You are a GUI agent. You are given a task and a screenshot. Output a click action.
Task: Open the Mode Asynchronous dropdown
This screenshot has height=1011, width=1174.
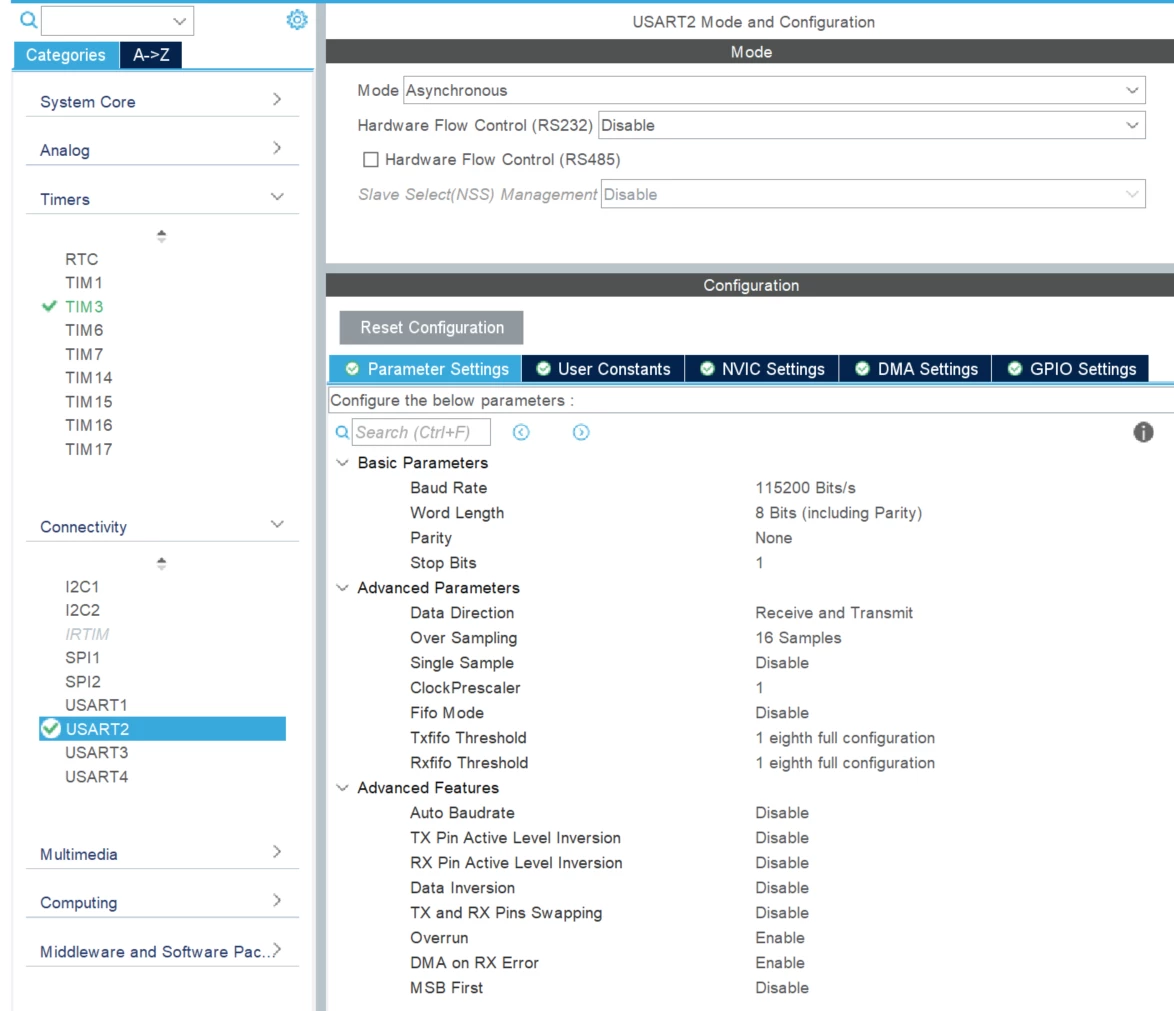tap(774, 91)
